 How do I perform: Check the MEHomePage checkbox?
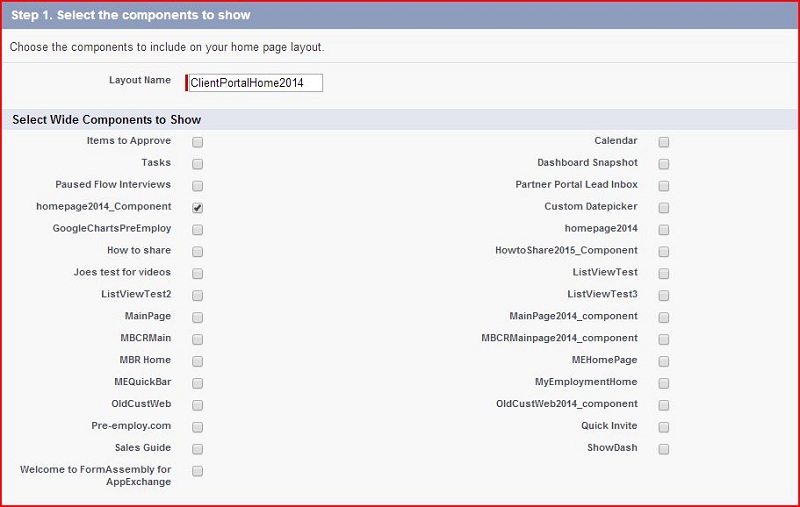click(664, 361)
